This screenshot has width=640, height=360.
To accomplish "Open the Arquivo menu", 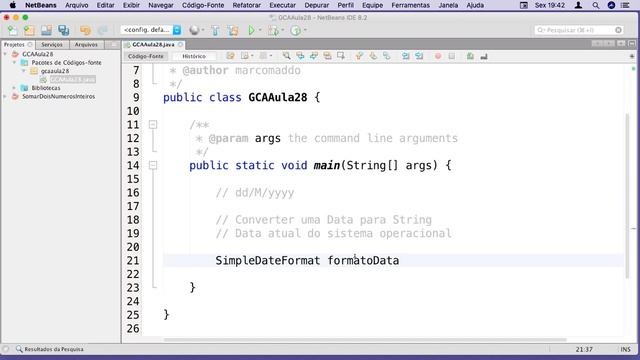I will pyautogui.click(x=76, y=5).
